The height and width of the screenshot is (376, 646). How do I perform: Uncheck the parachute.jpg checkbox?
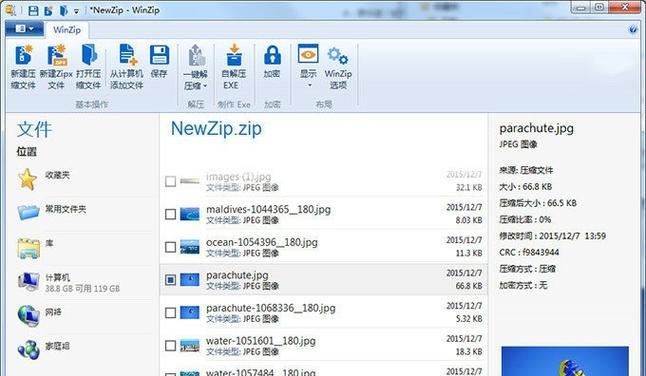(x=170, y=280)
